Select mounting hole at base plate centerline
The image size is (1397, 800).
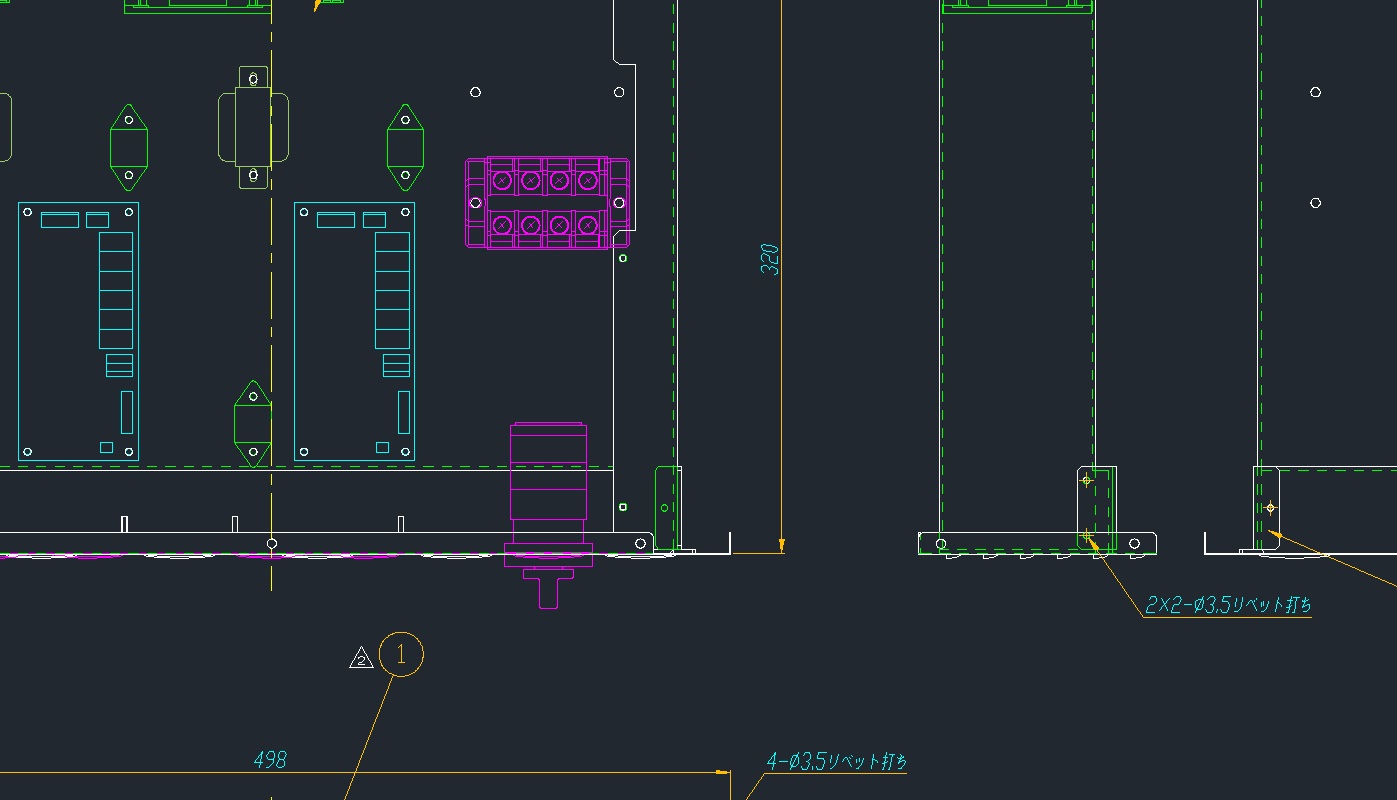[272, 543]
